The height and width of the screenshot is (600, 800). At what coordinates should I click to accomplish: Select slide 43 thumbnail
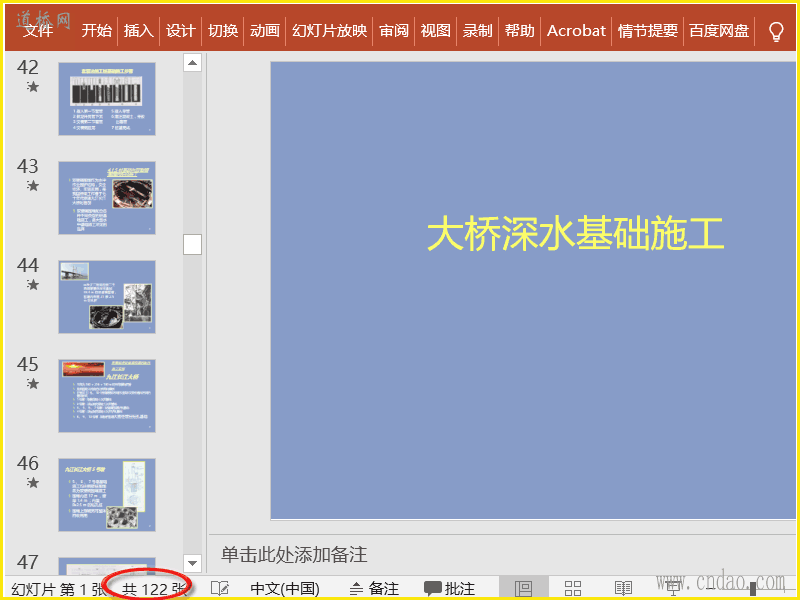click(107, 198)
